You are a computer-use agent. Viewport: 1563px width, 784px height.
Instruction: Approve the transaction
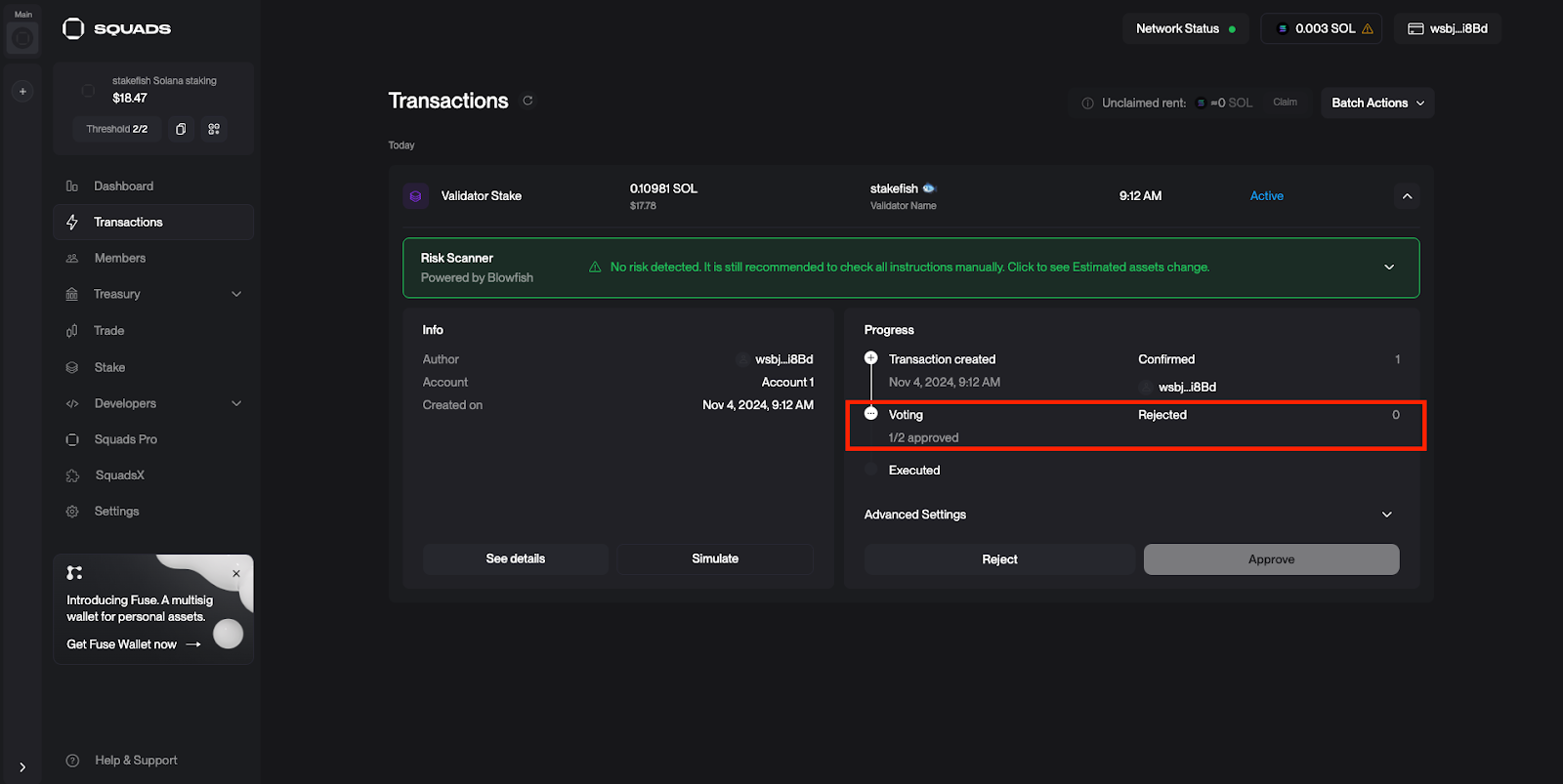pos(1271,559)
